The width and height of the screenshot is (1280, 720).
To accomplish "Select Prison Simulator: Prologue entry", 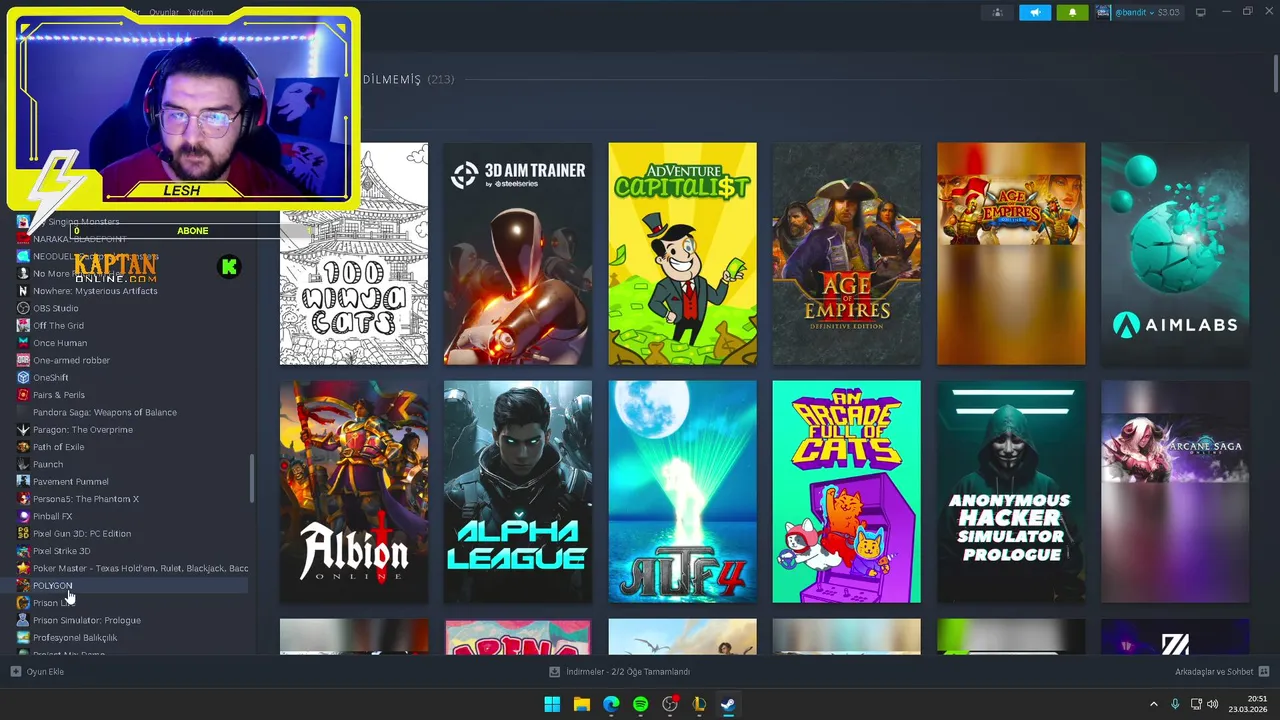I will click(x=87, y=620).
